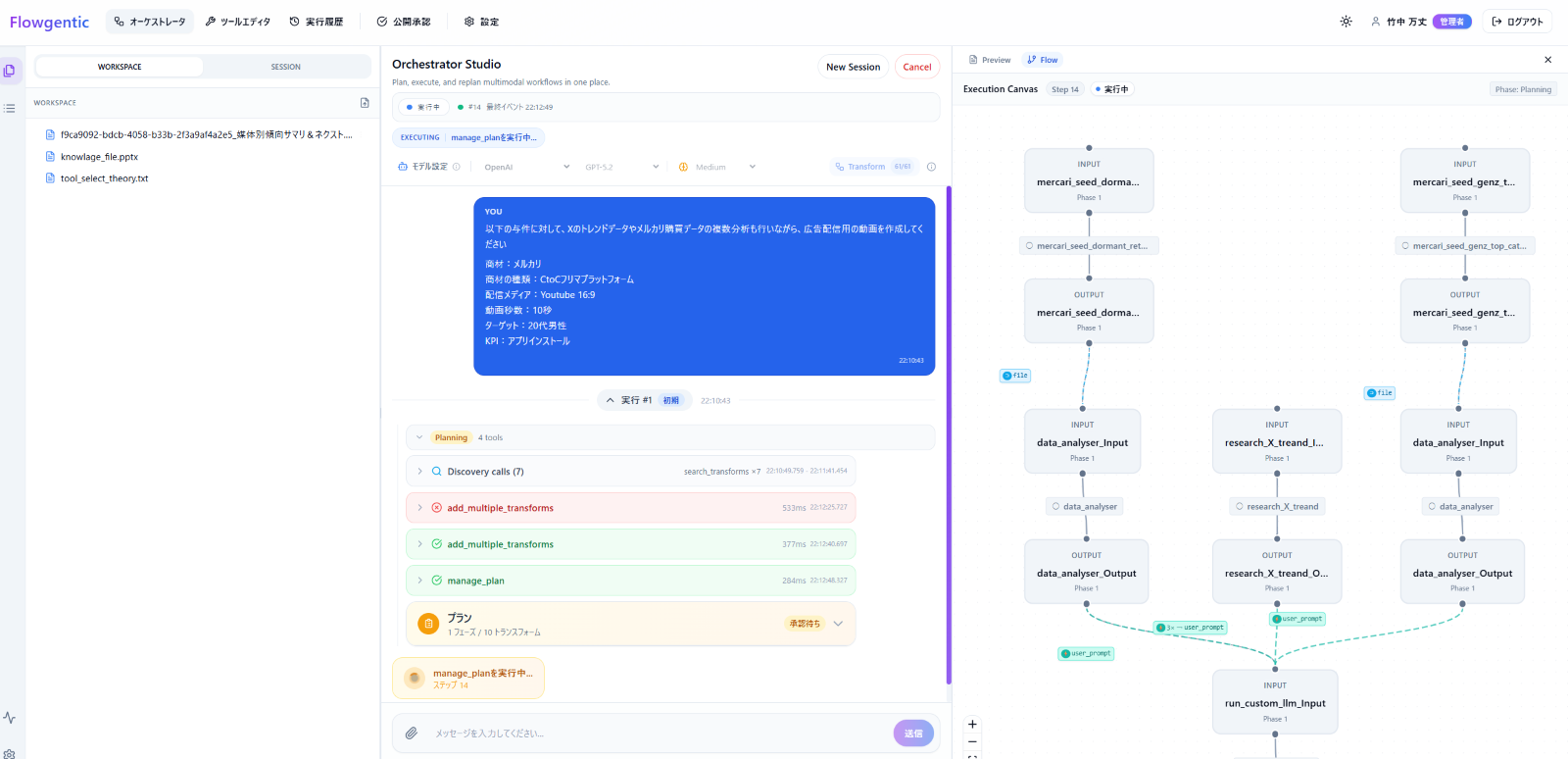Select the Flow view toggle

pos(1043,60)
